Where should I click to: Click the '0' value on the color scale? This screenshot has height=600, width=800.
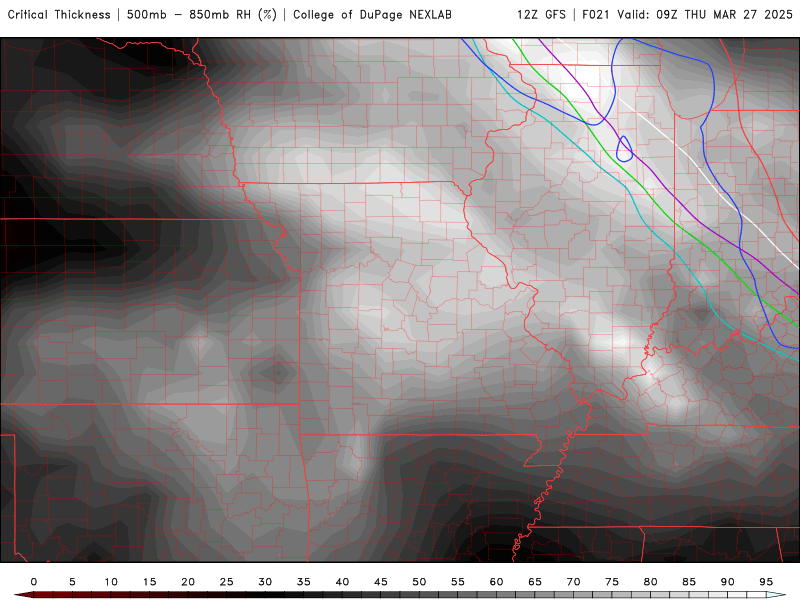34,582
